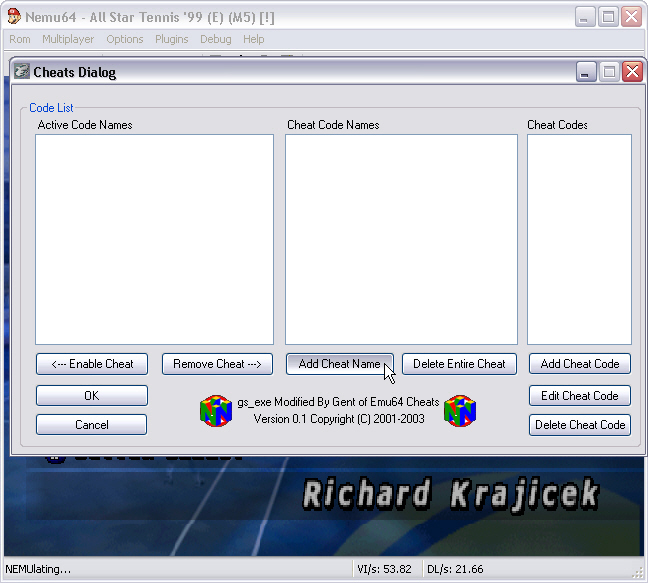Open the Debug menu
This screenshot has height=583, width=648.
pyautogui.click(x=216, y=39)
